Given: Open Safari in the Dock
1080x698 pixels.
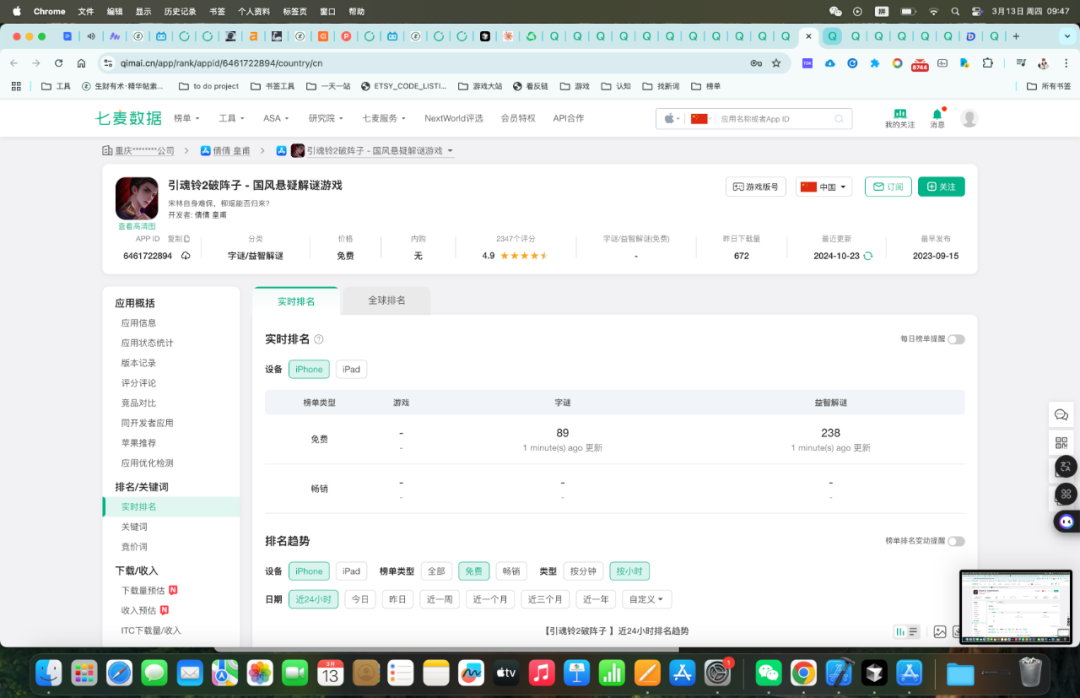Looking at the screenshot, I should click(119, 673).
